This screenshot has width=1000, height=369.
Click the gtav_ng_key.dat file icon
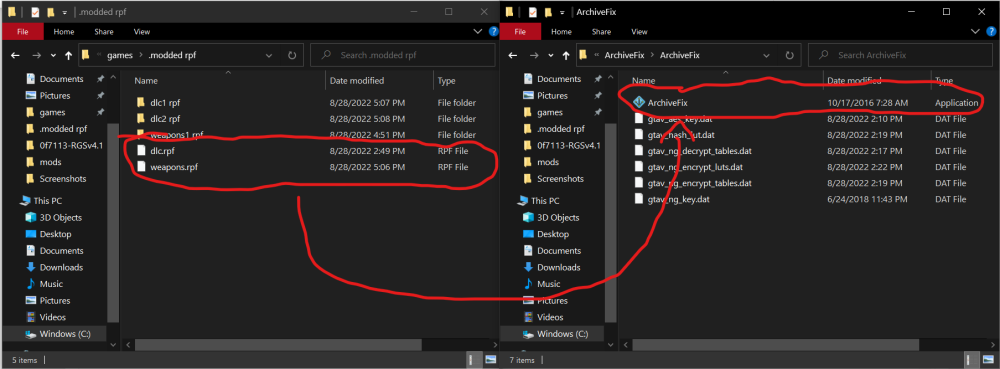coord(638,199)
